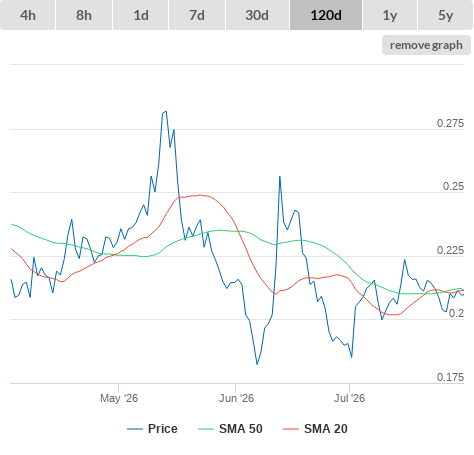Click the 0.275 y-axis label
474x455 pixels.
[x=450, y=123]
